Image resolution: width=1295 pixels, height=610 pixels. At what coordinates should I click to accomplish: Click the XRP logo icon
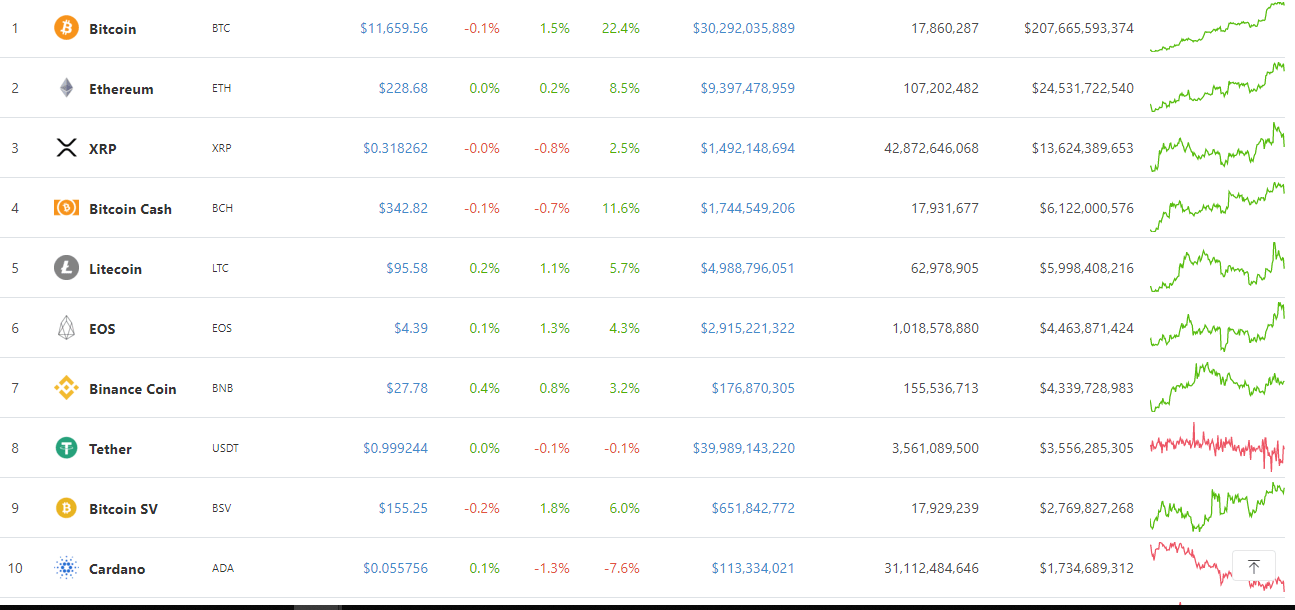click(x=66, y=148)
